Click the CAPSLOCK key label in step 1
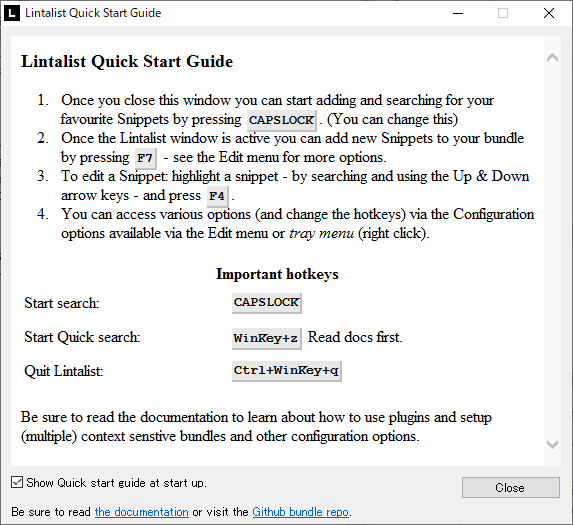 tap(281, 120)
